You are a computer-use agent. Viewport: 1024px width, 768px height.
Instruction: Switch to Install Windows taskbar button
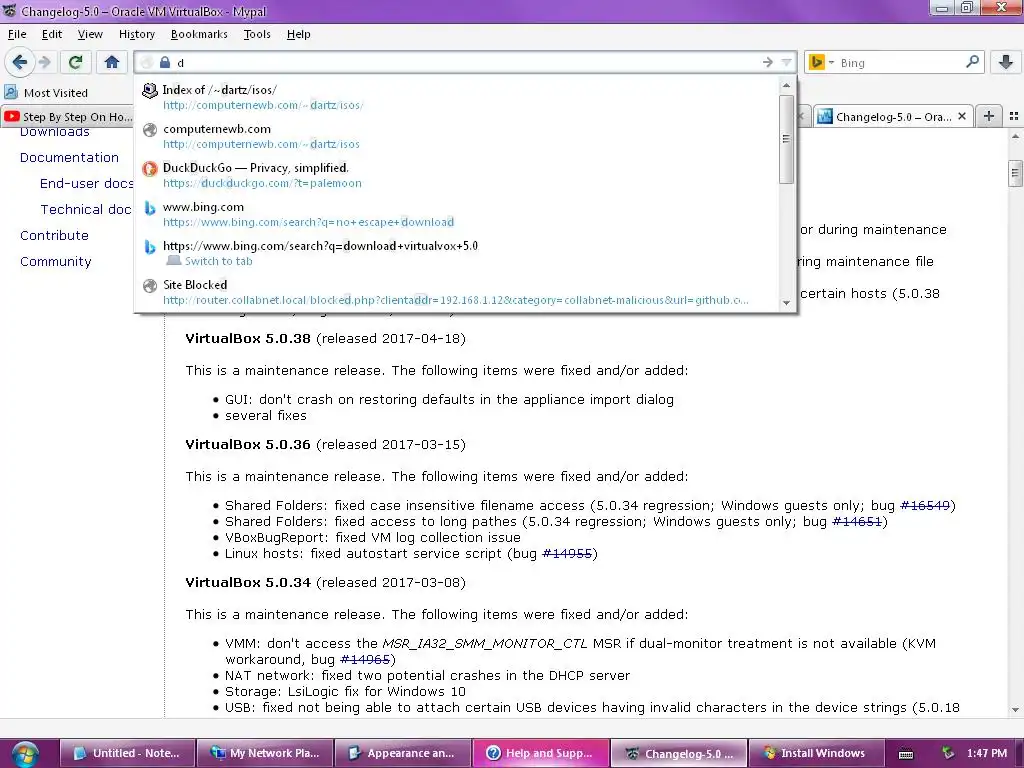tap(816, 753)
